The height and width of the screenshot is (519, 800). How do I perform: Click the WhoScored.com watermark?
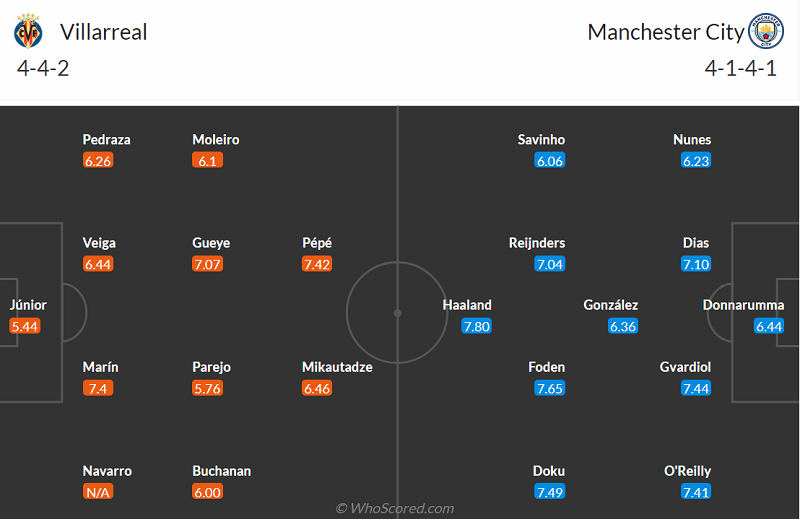click(x=395, y=508)
